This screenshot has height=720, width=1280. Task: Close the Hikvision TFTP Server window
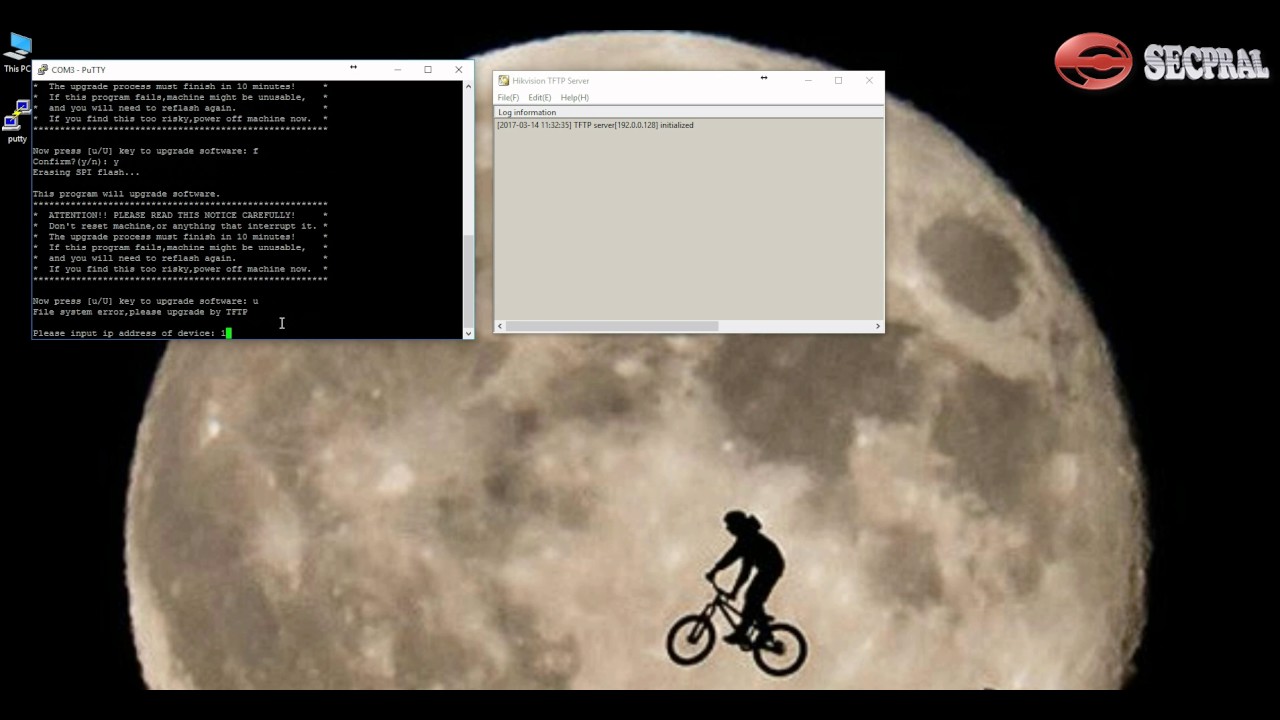(x=869, y=81)
